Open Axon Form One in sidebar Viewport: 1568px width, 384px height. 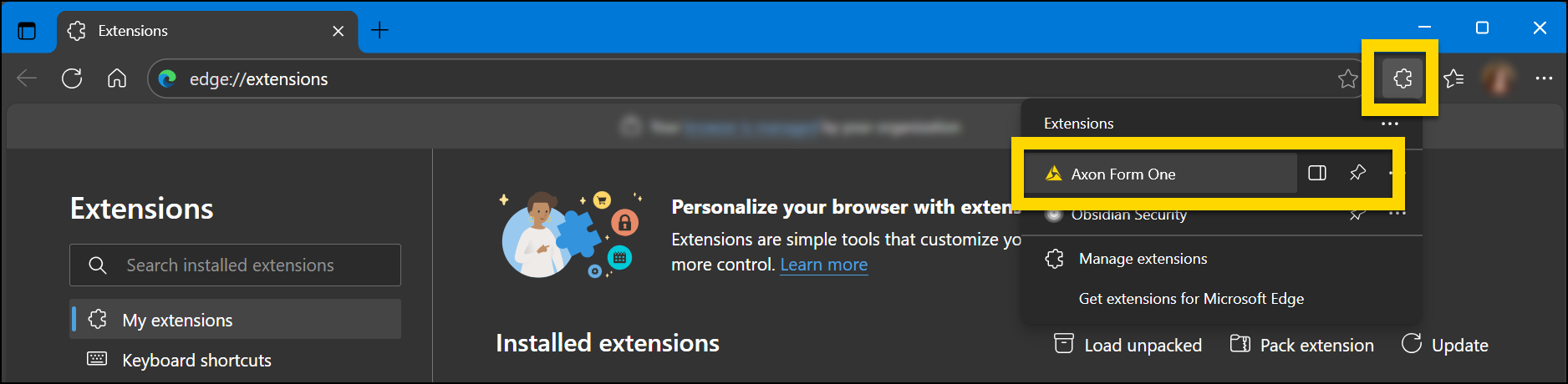pyautogui.click(x=1317, y=174)
